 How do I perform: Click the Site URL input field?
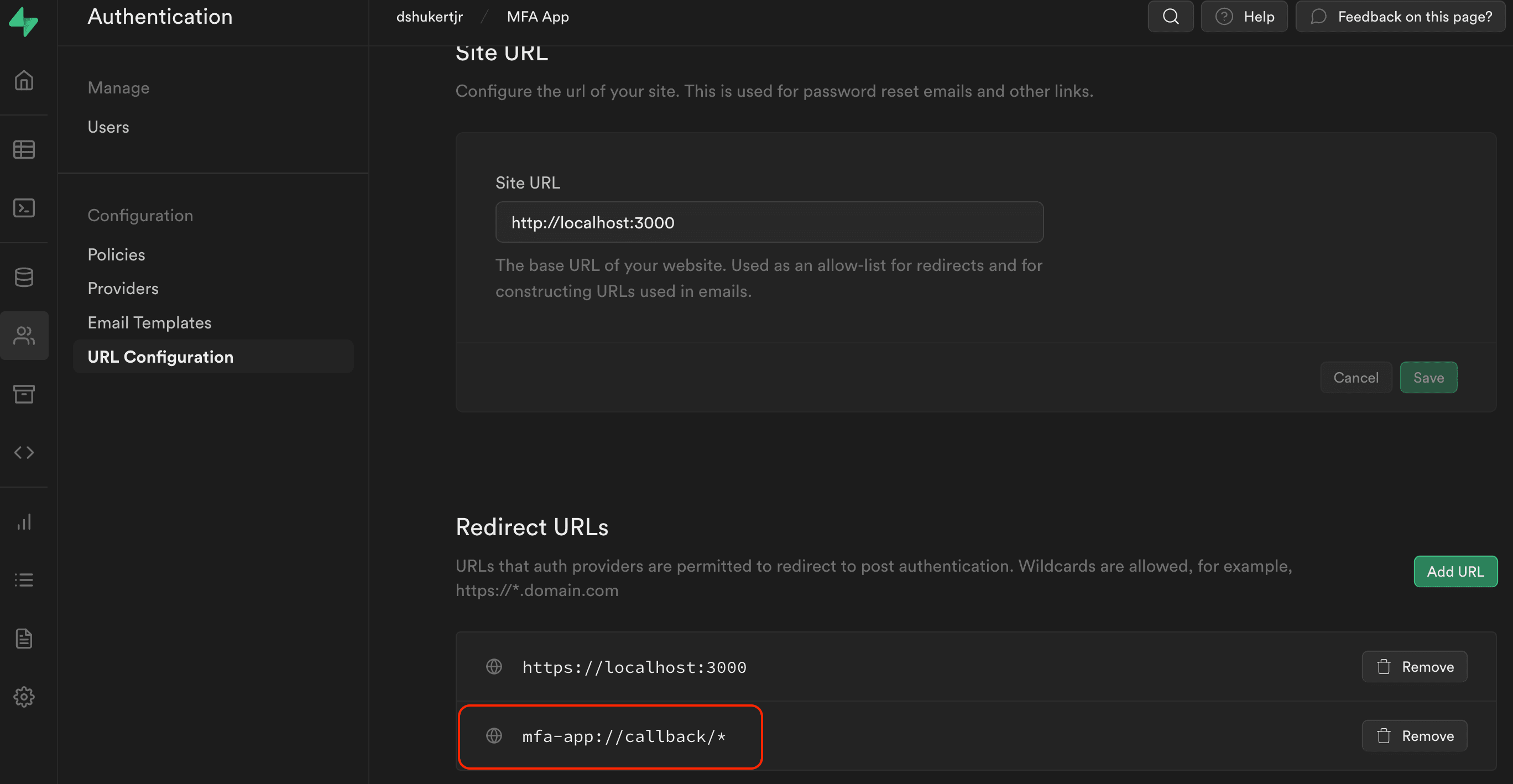coord(769,221)
